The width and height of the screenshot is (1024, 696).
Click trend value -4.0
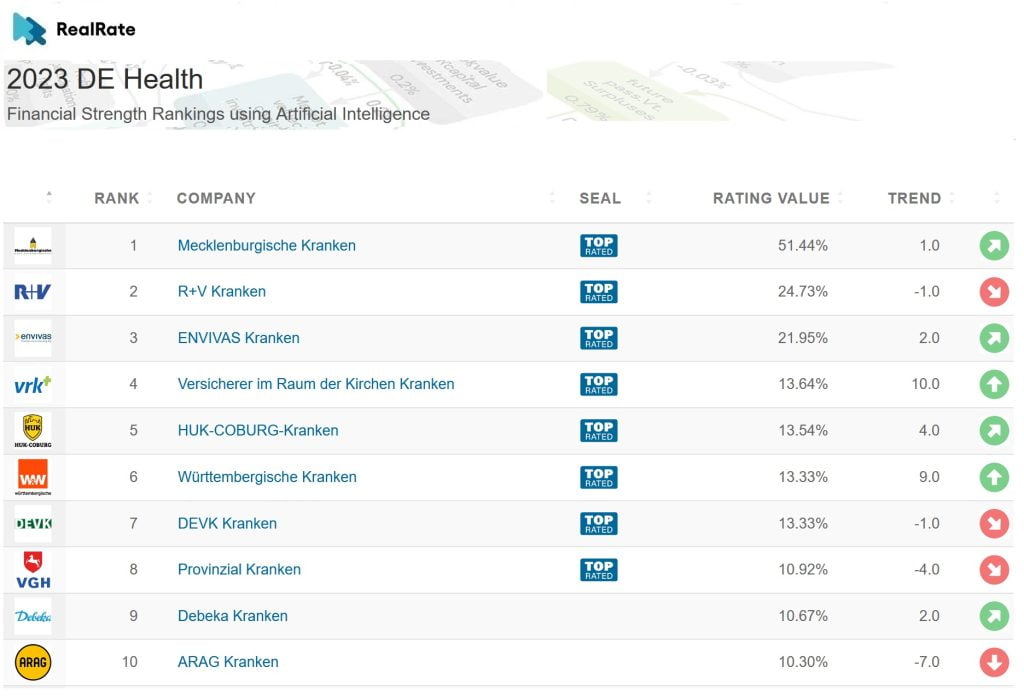point(927,569)
